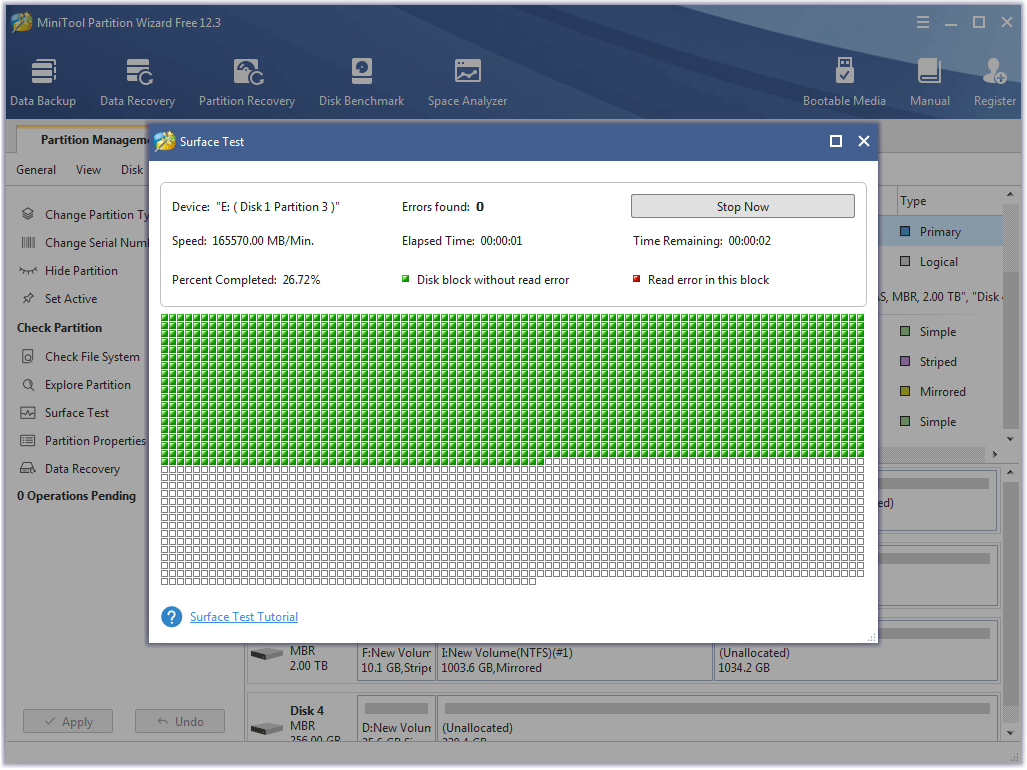Open the General menu
The height and width of the screenshot is (770, 1027).
tap(36, 170)
